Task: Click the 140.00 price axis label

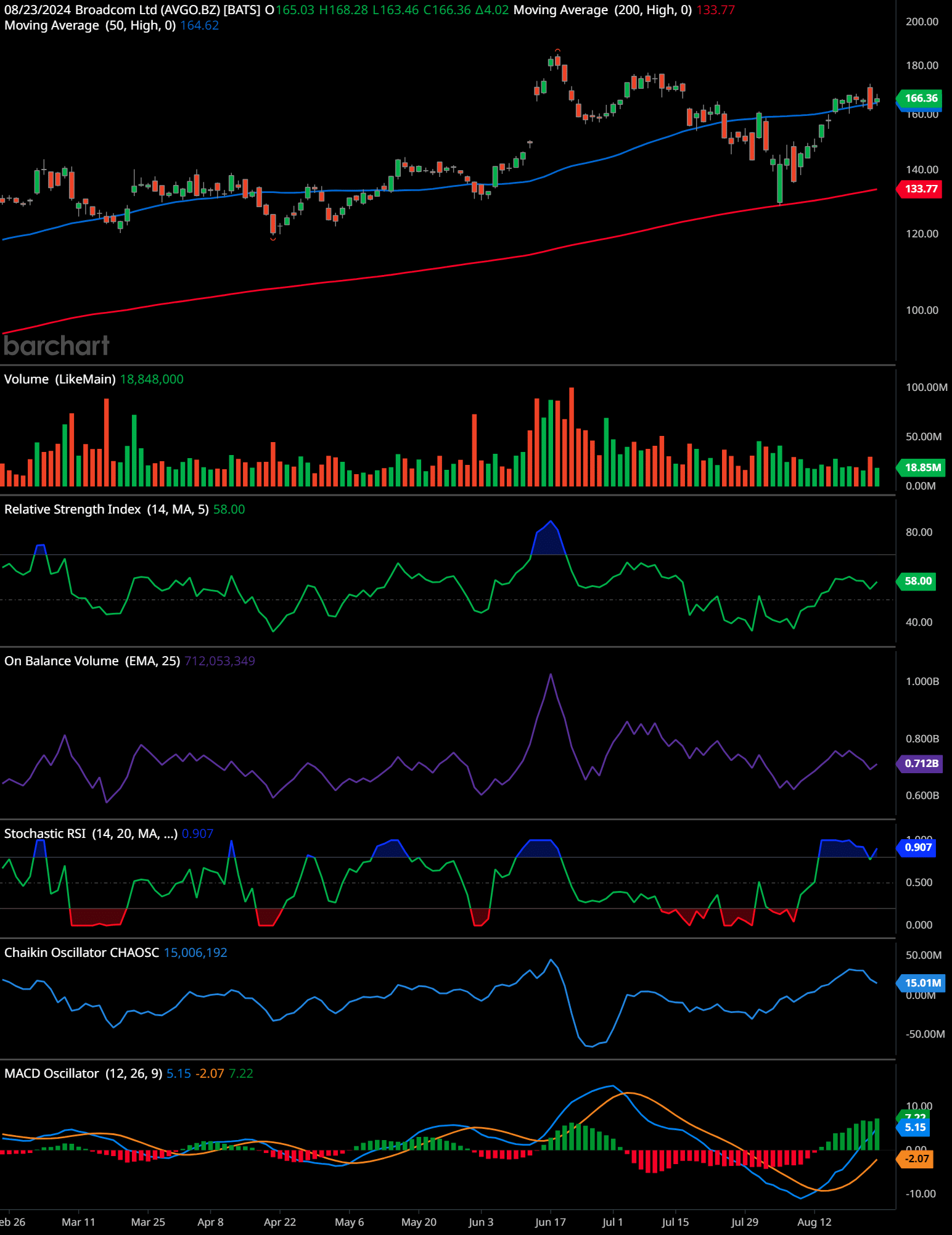Action: click(922, 170)
